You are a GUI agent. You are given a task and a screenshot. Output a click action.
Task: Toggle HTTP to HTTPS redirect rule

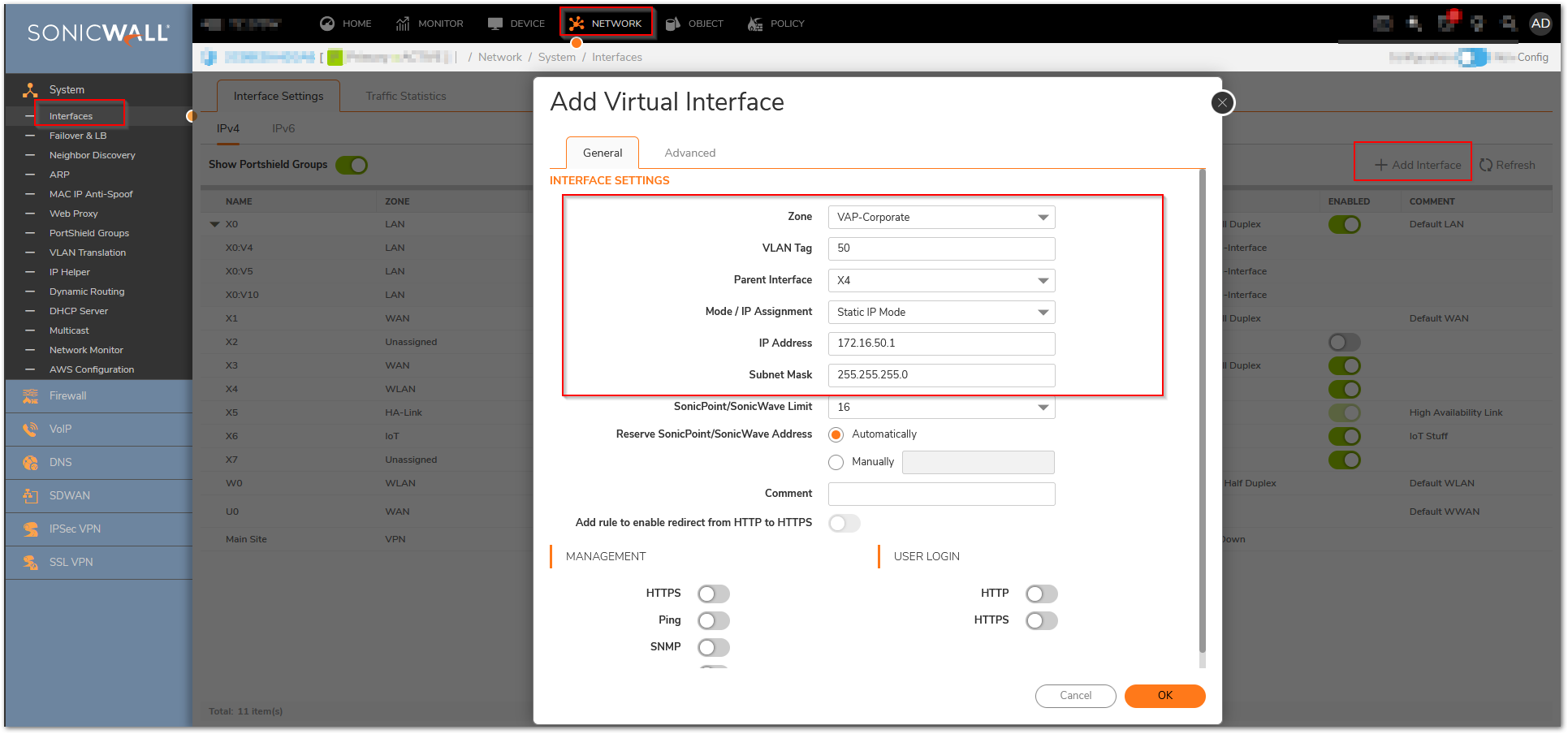tap(844, 524)
